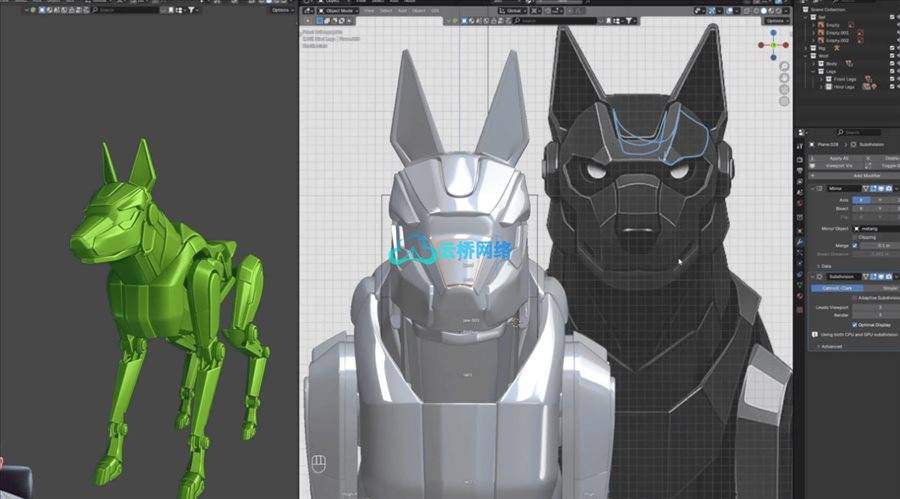Enable the Optimal Display checkbox
The image size is (900, 499).
click(x=855, y=325)
